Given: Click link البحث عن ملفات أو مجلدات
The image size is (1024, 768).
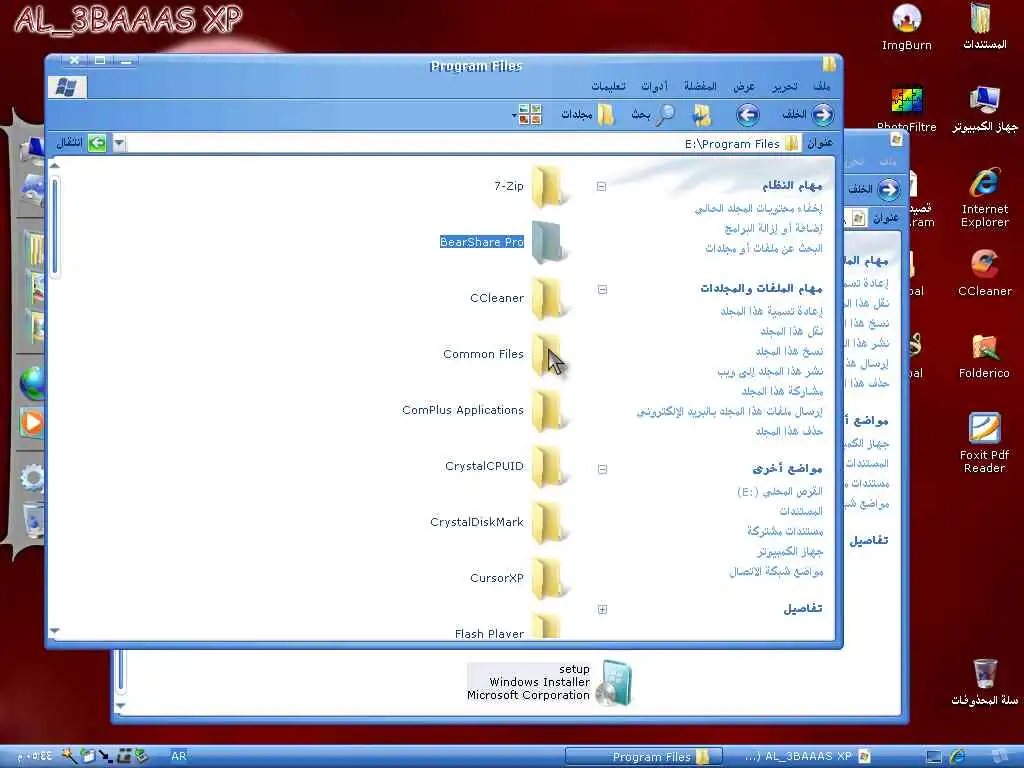Looking at the screenshot, I should tap(764, 249).
